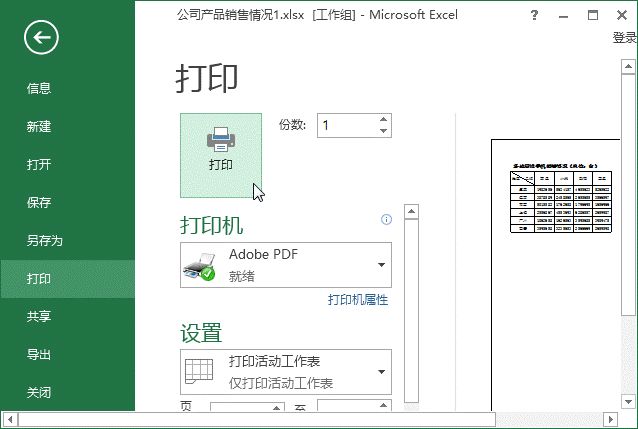Click the Help question mark icon

click(534, 15)
